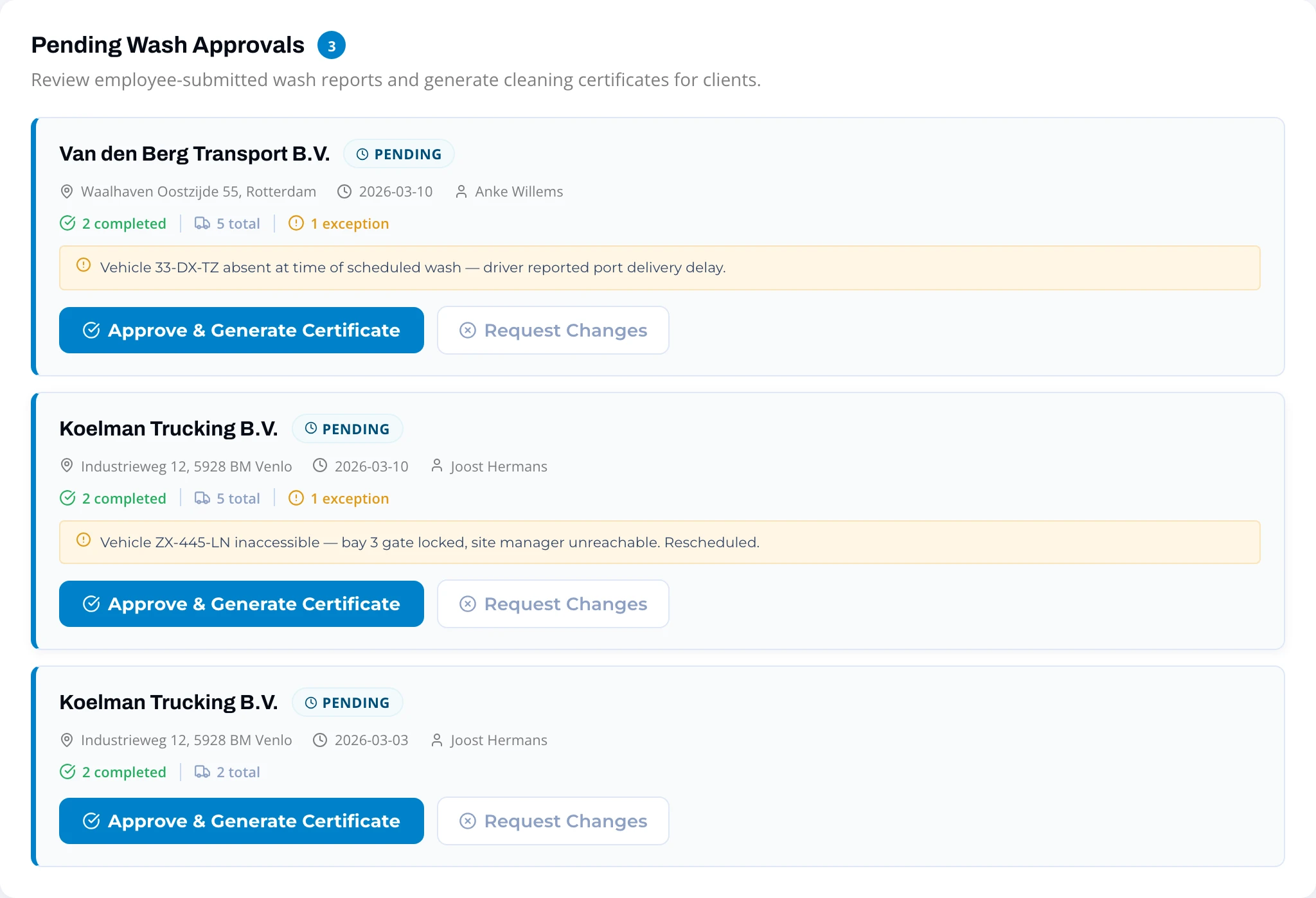The image size is (1316, 898).
Task: Click the pending count badge showing 3
Action: click(332, 46)
